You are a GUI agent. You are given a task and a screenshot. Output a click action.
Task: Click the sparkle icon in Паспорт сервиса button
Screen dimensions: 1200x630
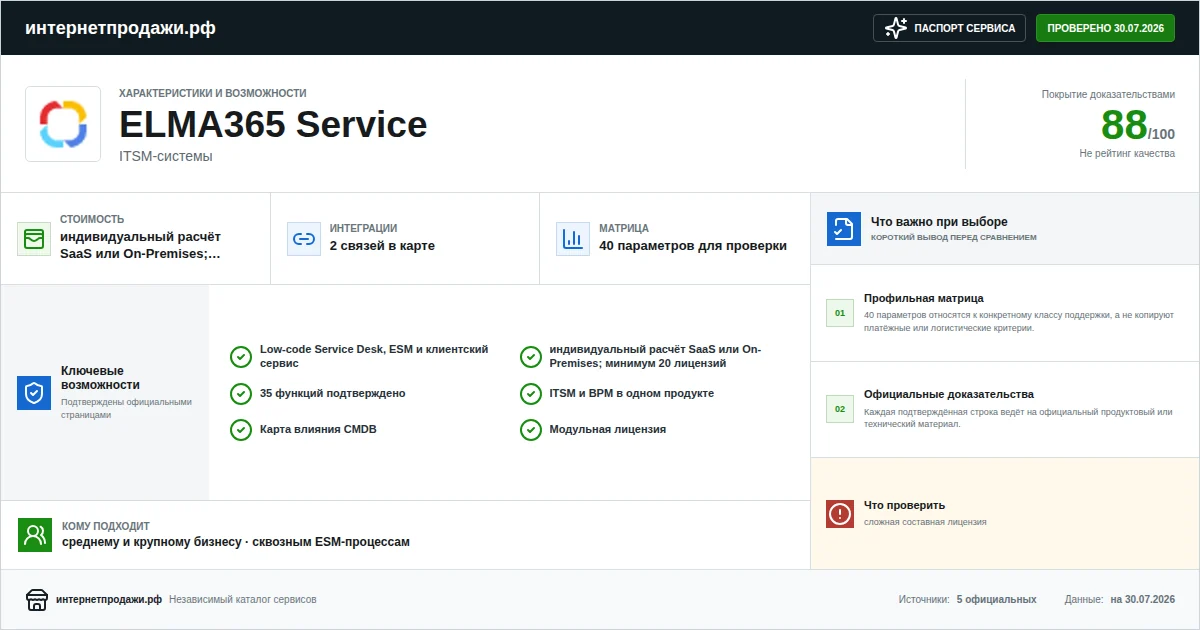pyautogui.click(x=896, y=28)
